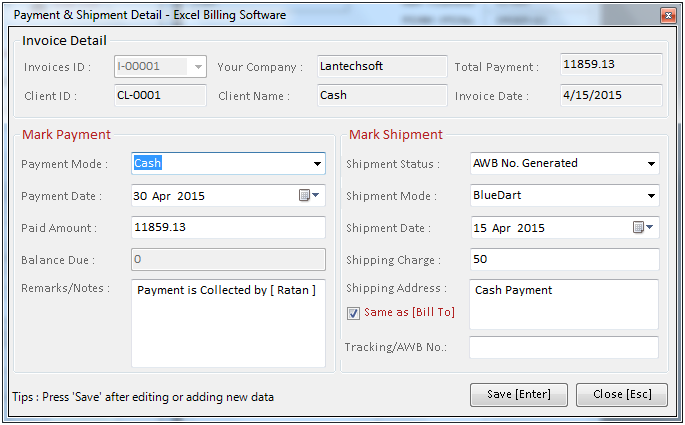Click the shipment date text 15 Apr 2015
The height and width of the screenshot is (425, 685).
(509, 228)
